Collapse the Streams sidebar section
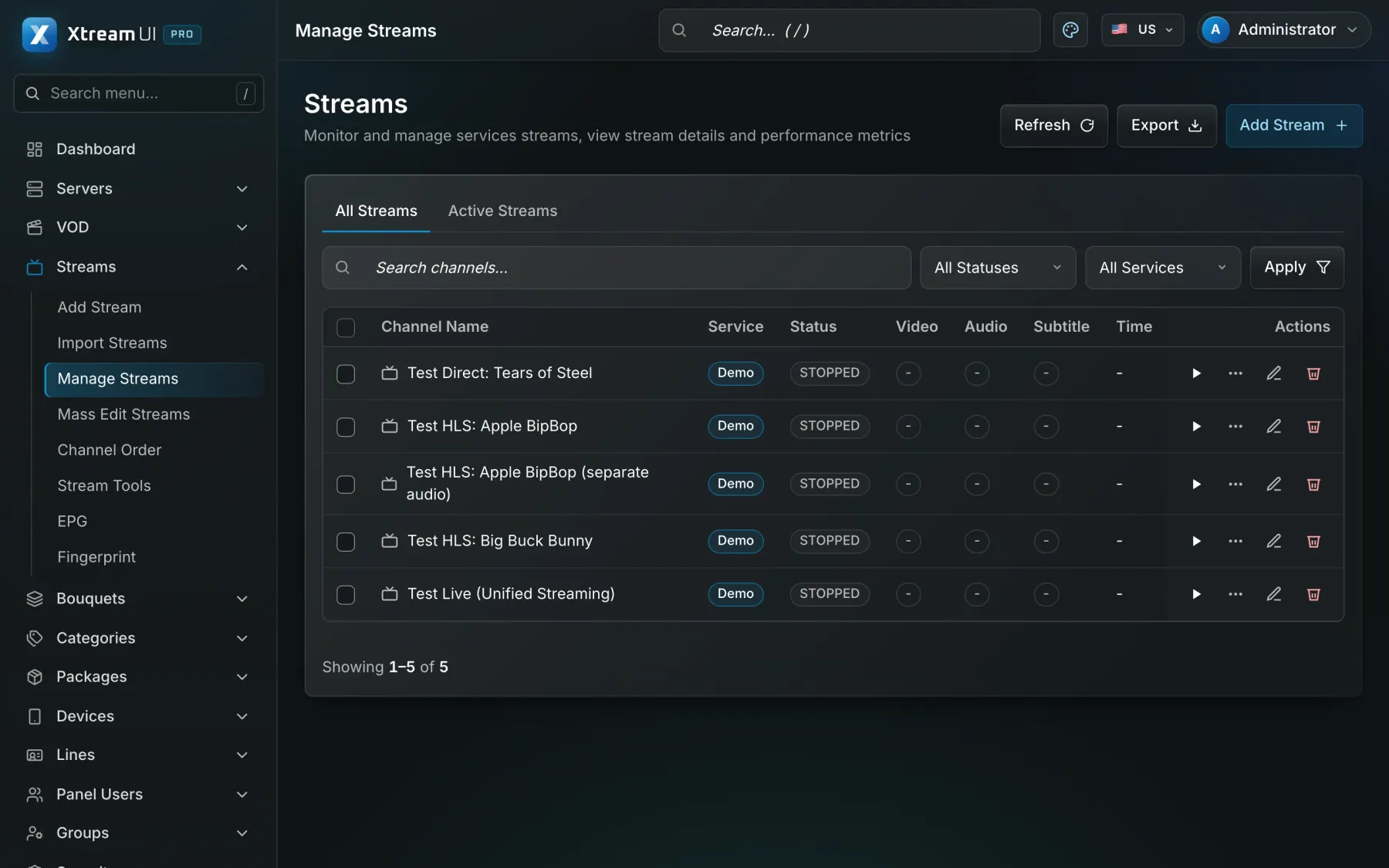 139,267
